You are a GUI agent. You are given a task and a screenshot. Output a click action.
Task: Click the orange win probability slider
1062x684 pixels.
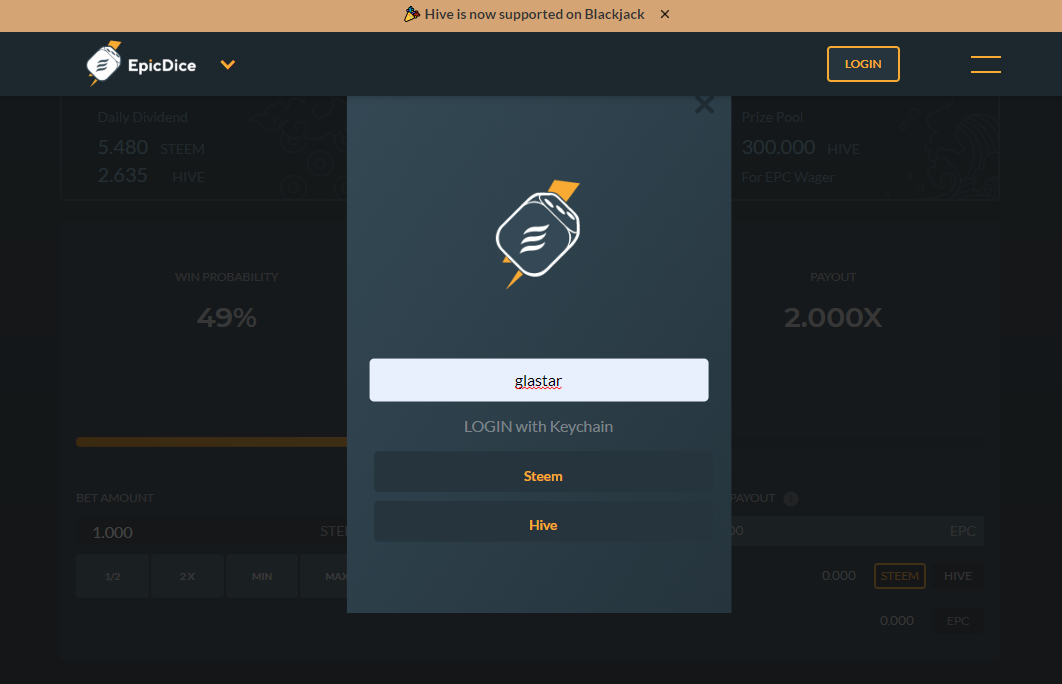tap(211, 442)
